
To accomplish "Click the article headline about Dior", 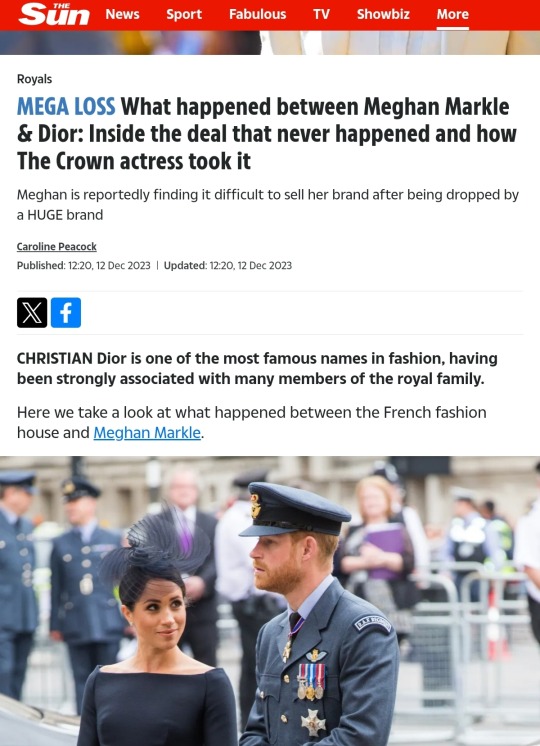I will pyautogui.click(x=266, y=134).
